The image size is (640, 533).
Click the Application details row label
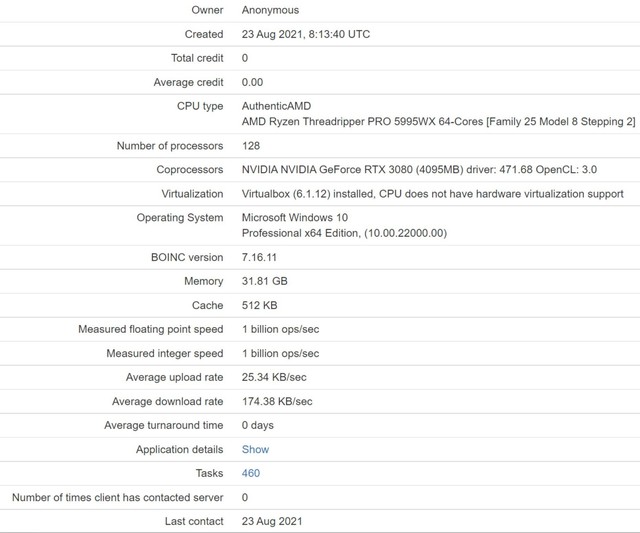click(180, 450)
